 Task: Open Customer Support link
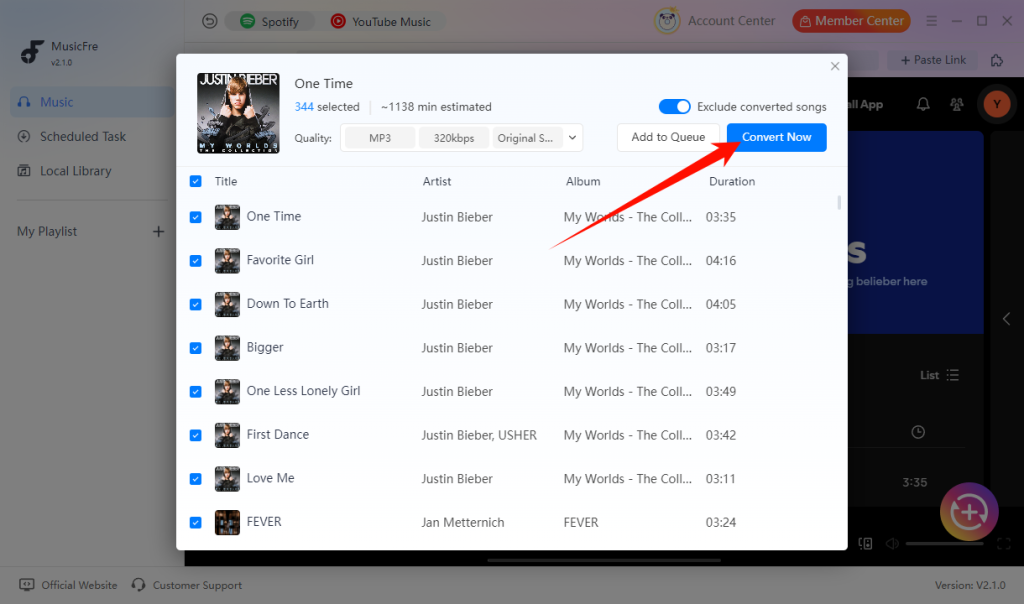pos(186,585)
